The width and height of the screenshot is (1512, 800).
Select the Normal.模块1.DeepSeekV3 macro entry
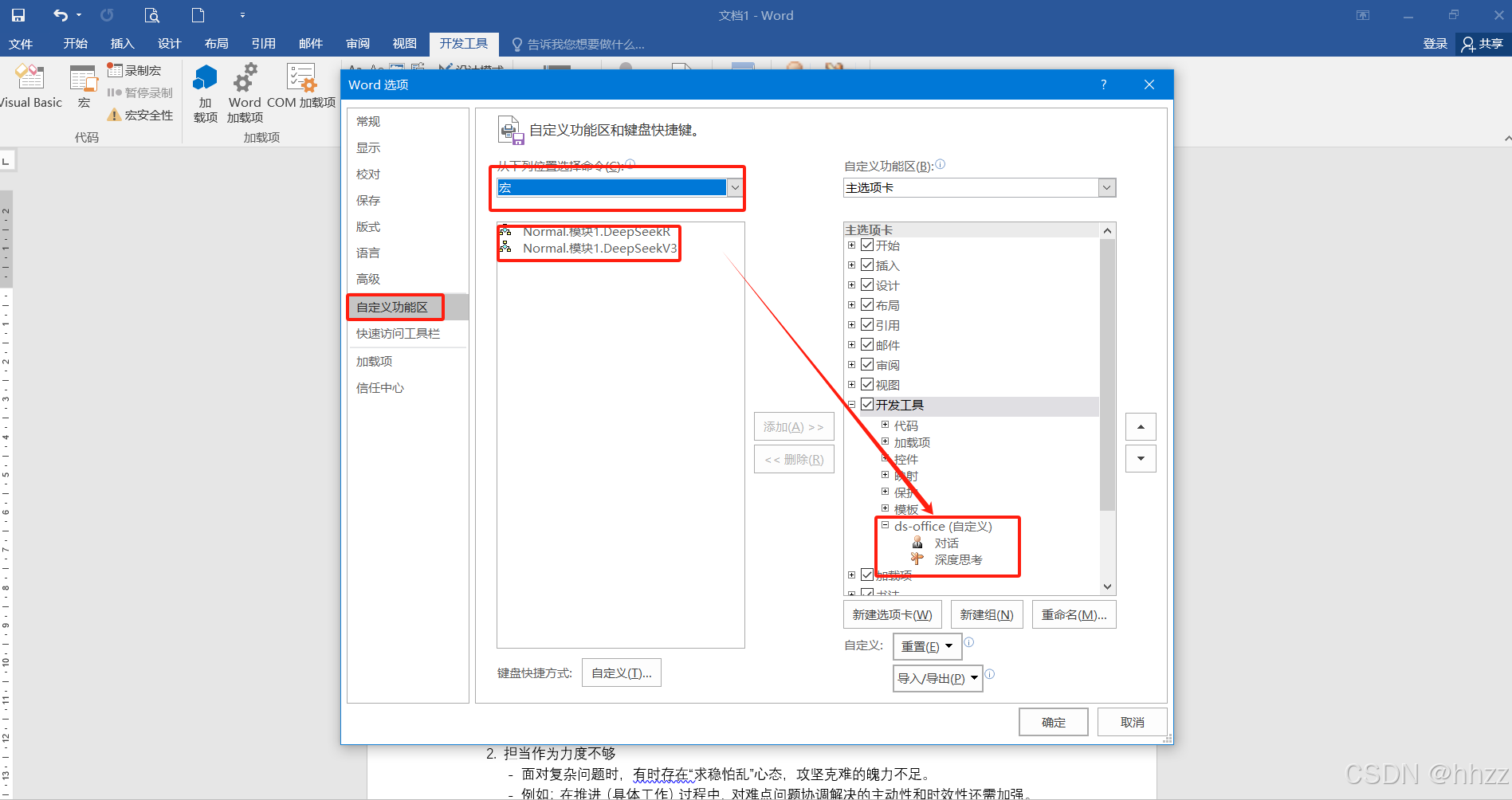coord(599,249)
